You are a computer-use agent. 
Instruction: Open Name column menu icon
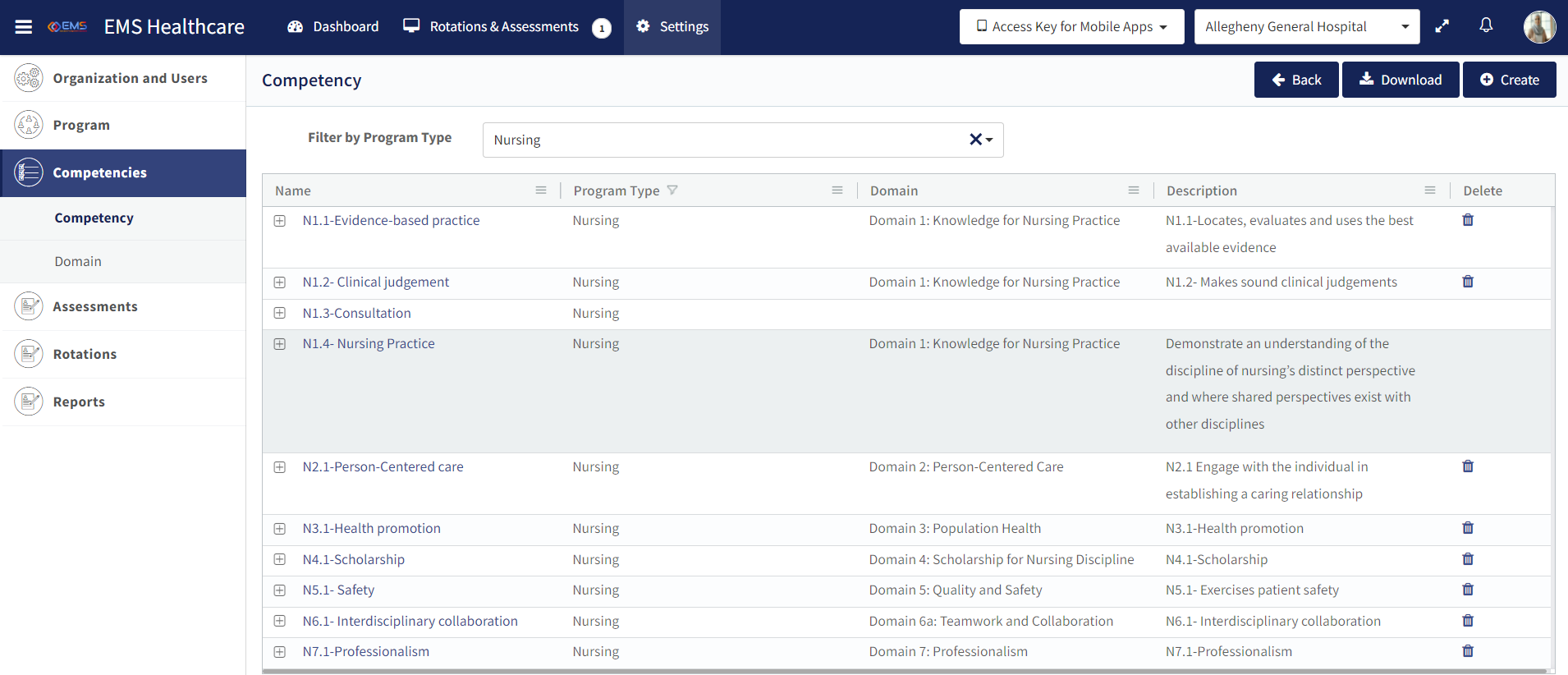click(541, 191)
